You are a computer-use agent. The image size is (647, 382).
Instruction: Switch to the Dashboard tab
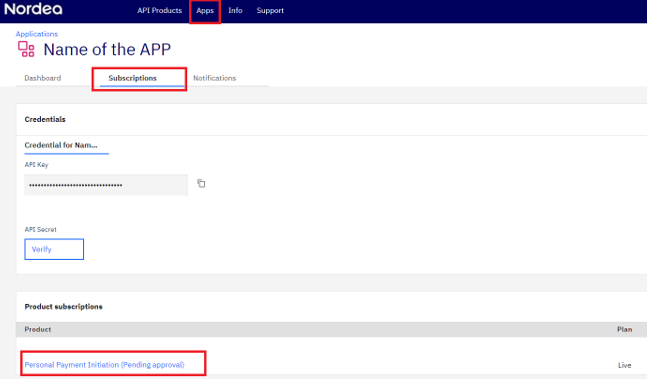(x=43, y=78)
